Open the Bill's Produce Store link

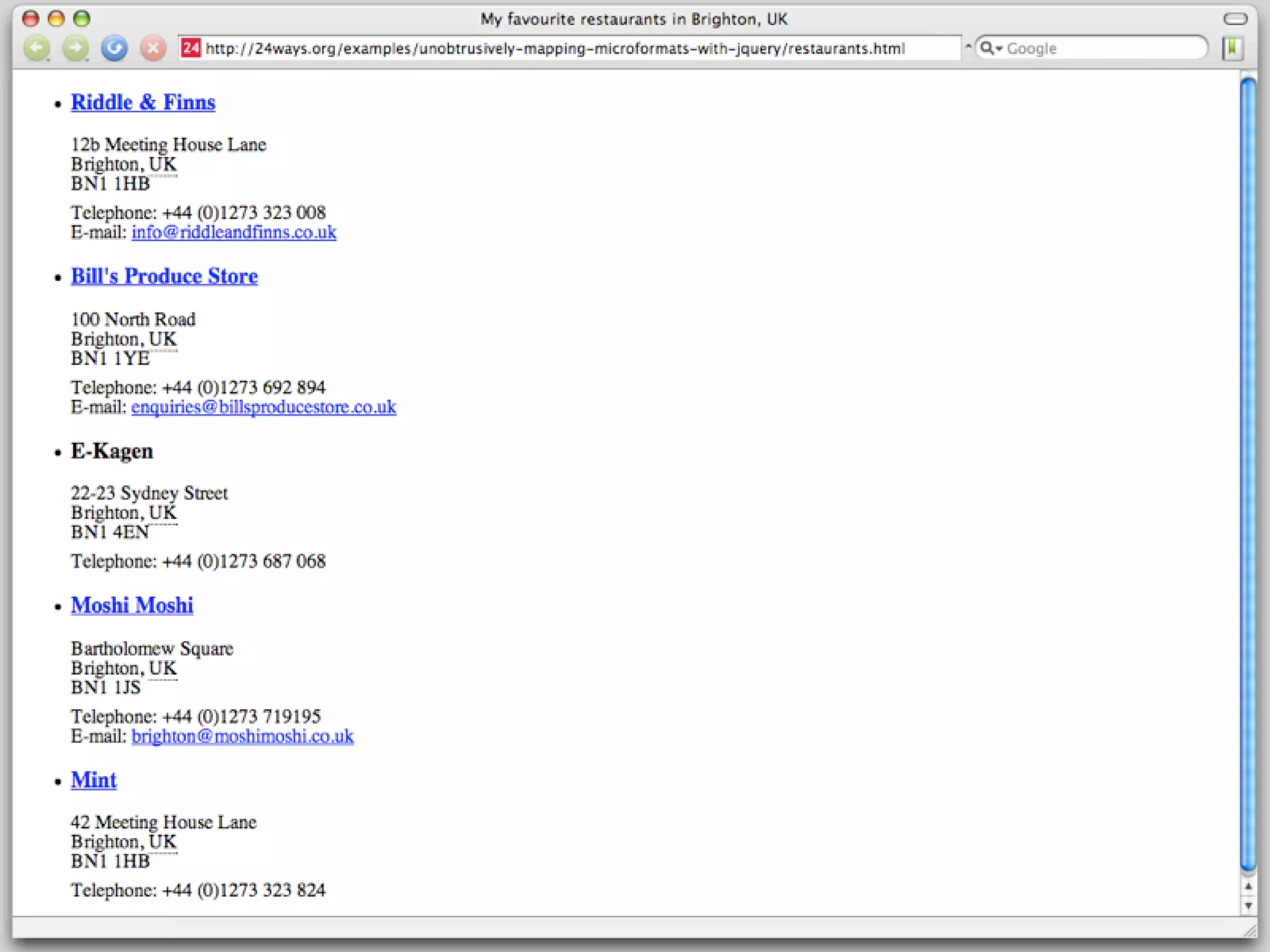pos(164,276)
